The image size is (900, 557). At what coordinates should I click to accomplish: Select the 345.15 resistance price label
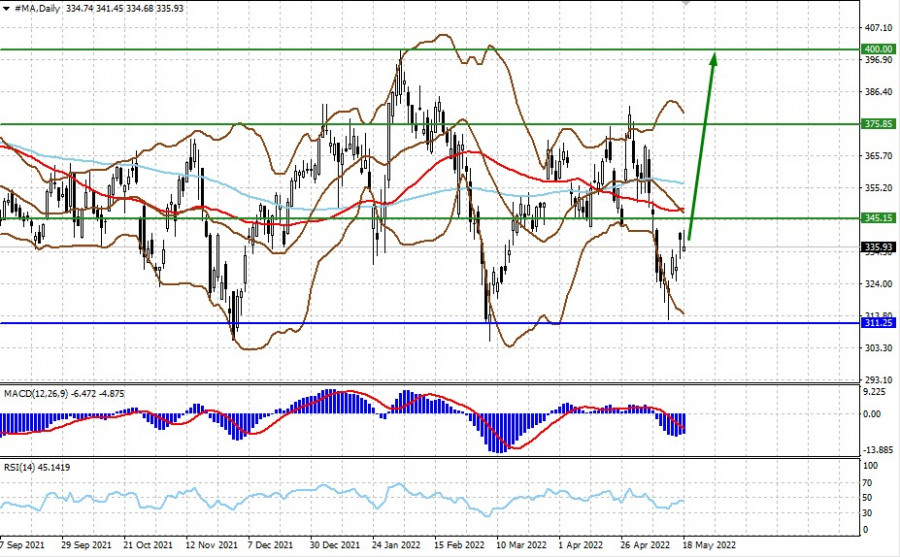(879, 218)
